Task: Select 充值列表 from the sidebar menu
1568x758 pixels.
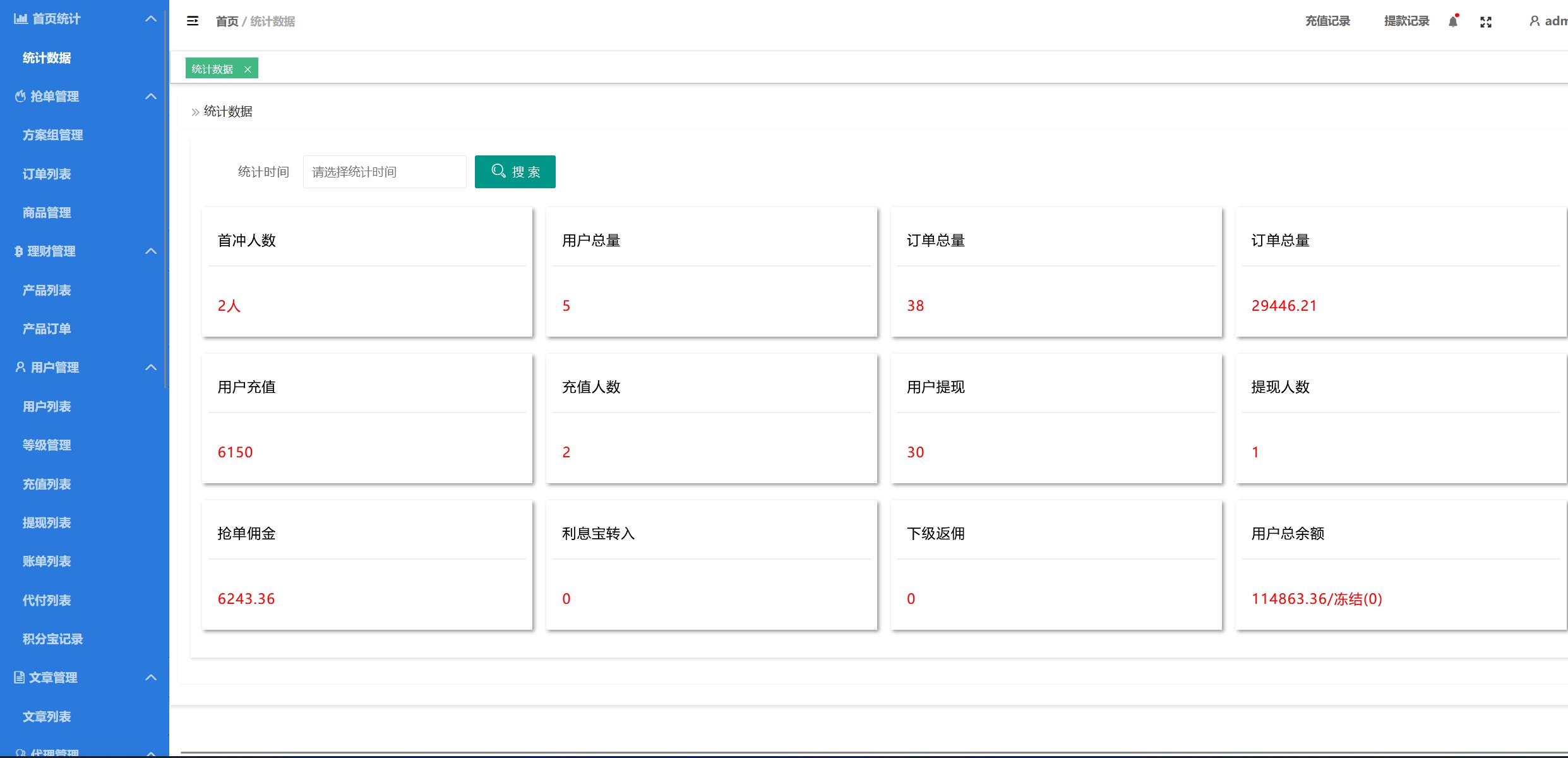Action: [47, 484]
